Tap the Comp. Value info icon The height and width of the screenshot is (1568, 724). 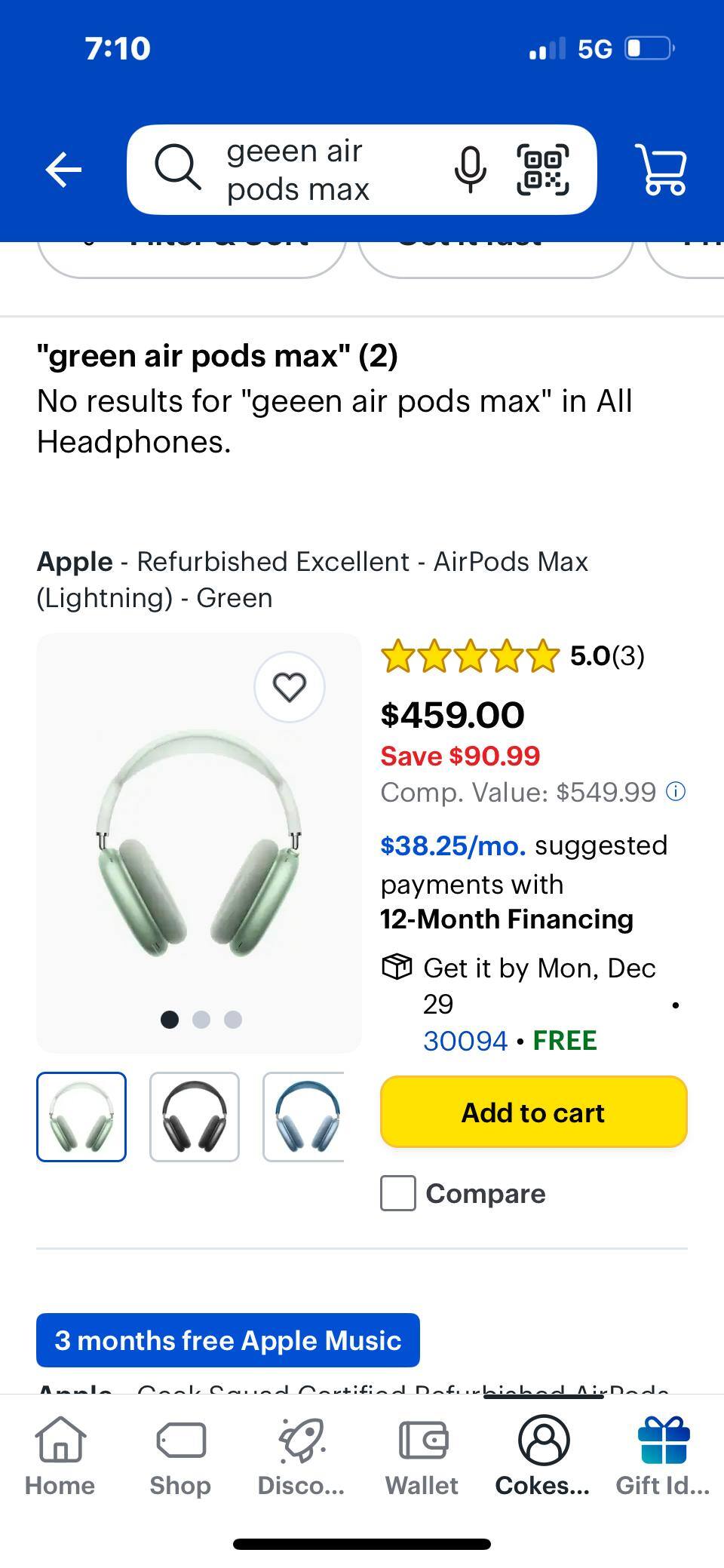click(676, 792)
